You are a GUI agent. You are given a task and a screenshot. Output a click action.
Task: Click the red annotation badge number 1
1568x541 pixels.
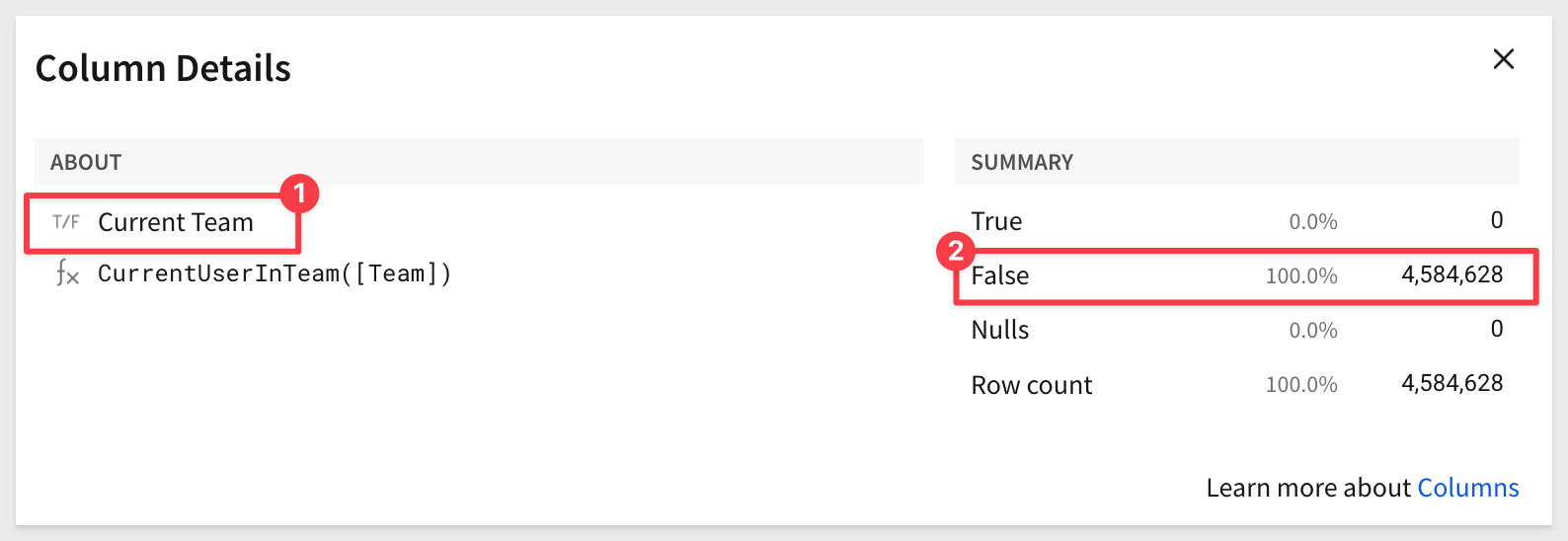(299, 193)
